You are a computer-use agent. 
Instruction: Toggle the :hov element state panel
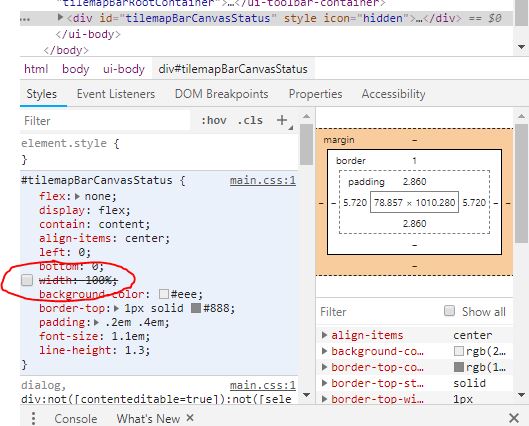click(214, 120)
